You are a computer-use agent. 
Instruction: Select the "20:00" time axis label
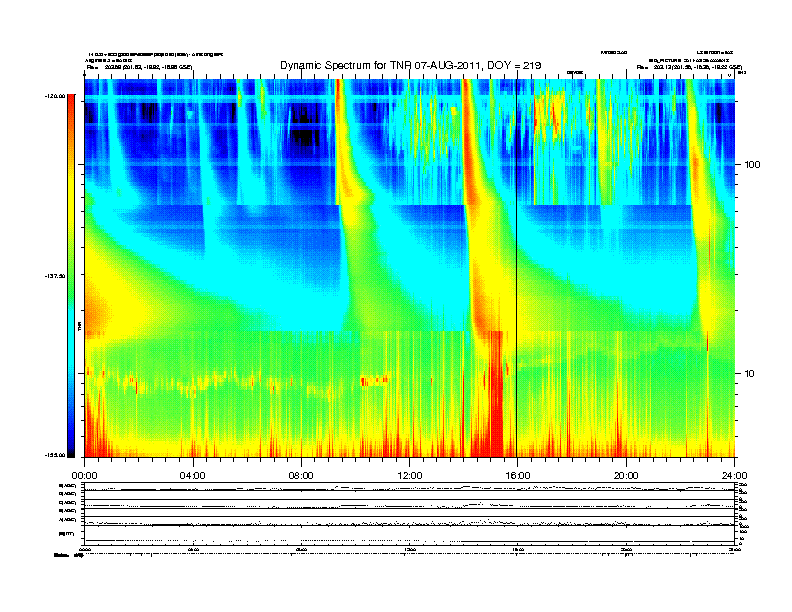(626, 476)
